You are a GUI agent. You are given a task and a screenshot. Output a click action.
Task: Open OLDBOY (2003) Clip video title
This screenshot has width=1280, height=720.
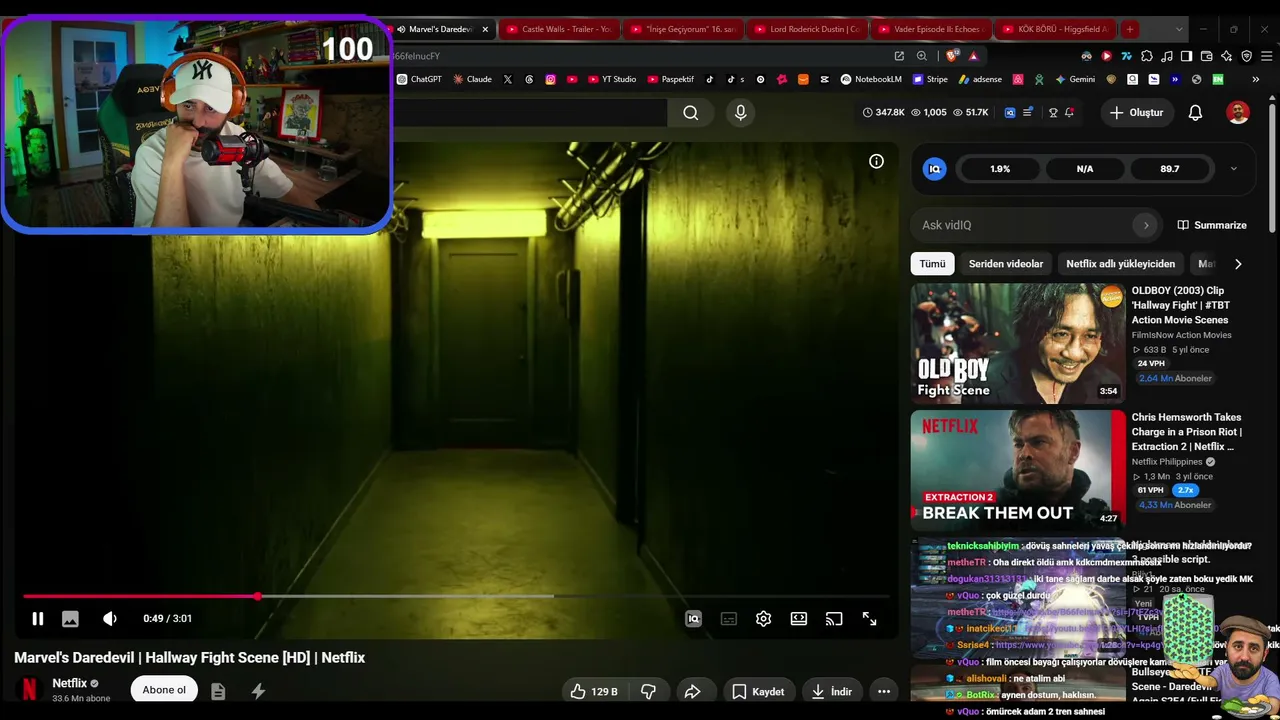1180,305
